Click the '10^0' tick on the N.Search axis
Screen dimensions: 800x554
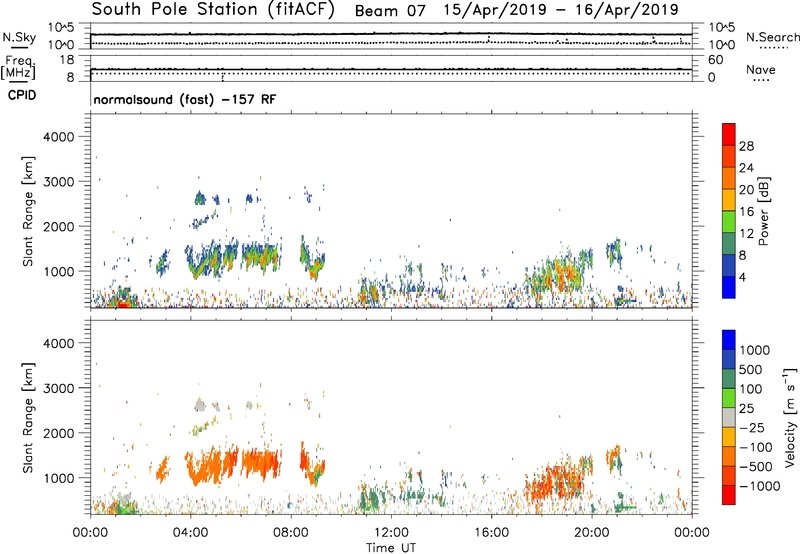pos(722,45)
